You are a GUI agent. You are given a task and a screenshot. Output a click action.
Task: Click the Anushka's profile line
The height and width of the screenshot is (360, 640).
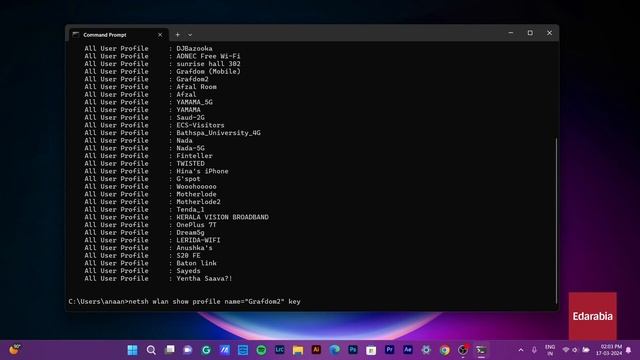tap(149, 248)
